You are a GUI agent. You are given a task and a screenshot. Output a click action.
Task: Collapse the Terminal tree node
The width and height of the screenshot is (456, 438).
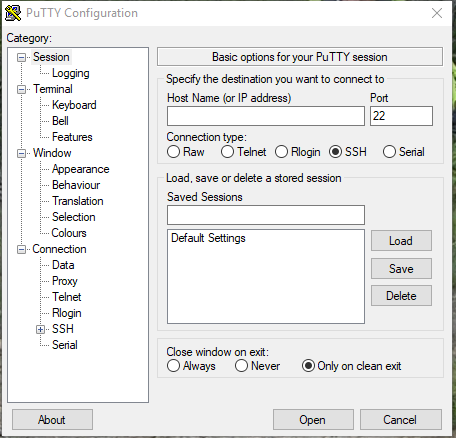pos(21,89)
